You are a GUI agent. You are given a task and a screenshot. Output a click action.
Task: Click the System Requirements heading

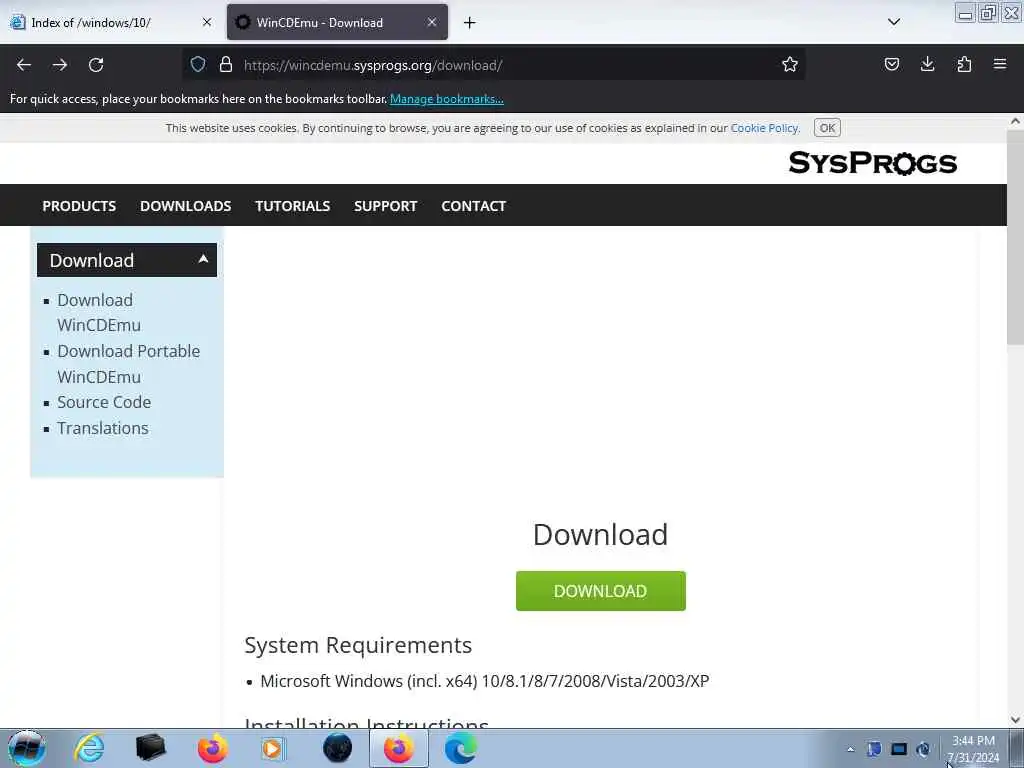tap(358, 645)
